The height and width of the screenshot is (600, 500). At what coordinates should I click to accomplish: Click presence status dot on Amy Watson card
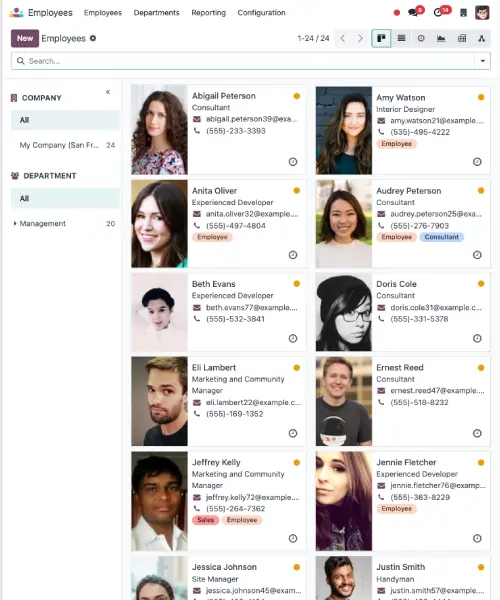[481, 97]
